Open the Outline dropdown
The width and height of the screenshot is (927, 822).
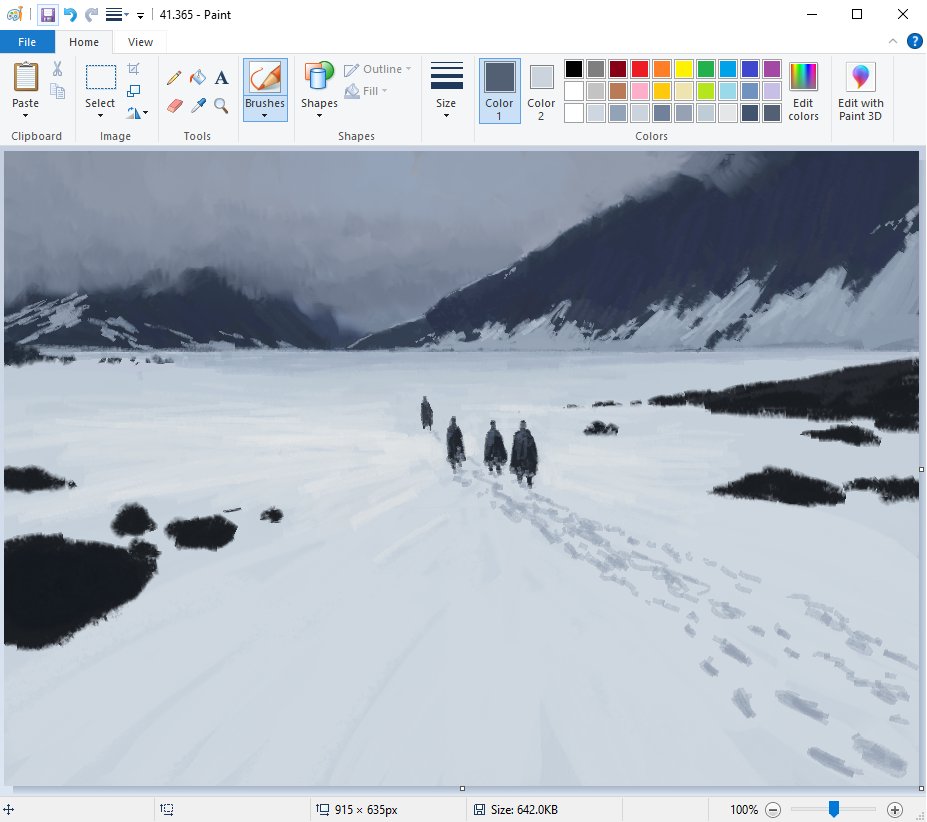(377, 69)
